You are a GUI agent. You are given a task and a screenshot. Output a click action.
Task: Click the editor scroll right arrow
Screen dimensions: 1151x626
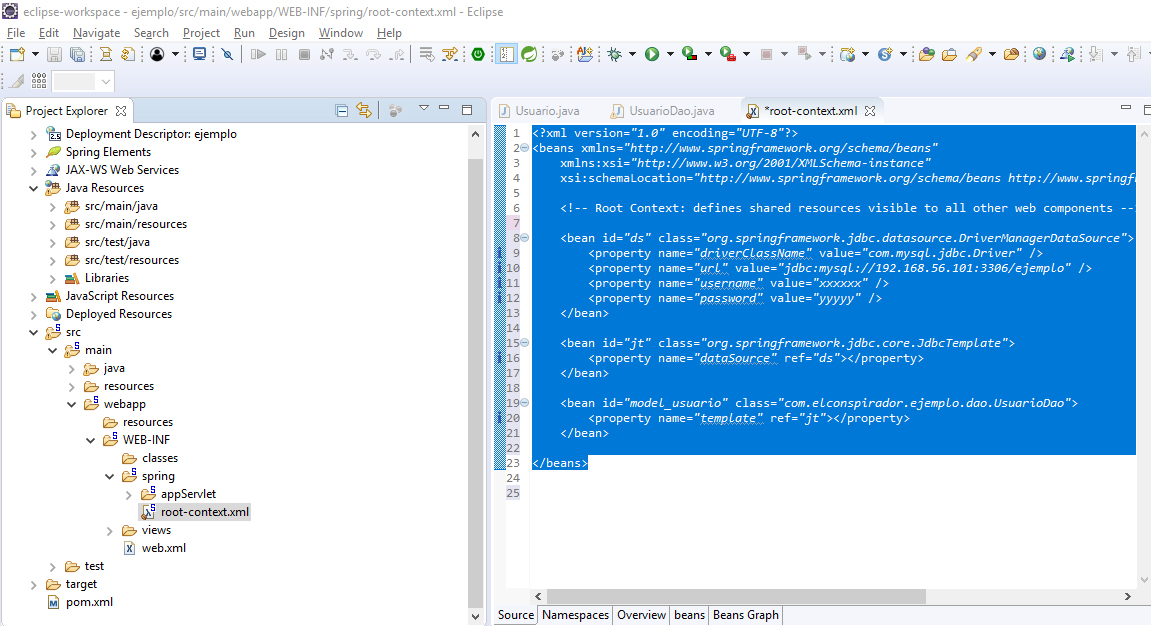coord(1128,597)
